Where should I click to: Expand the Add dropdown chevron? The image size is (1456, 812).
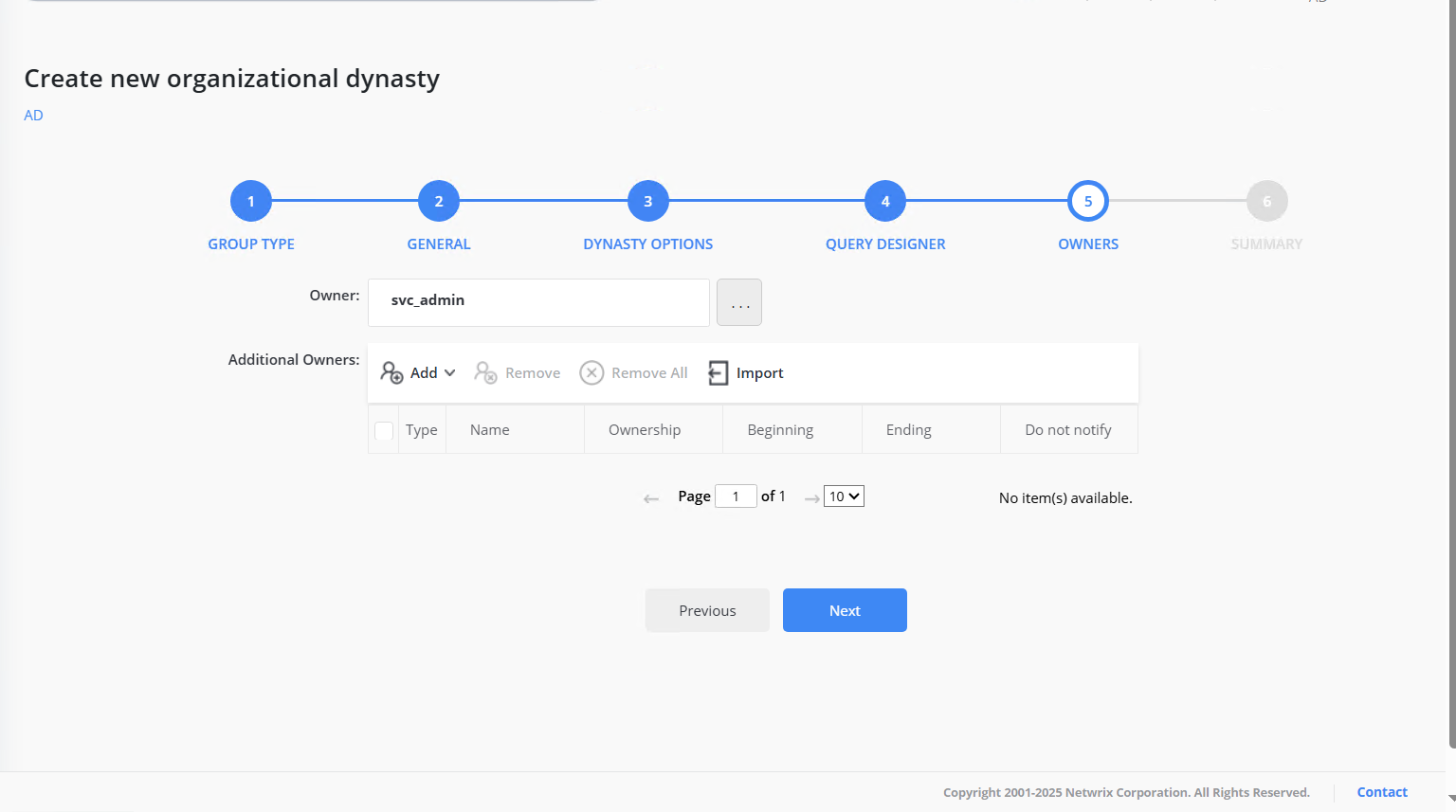[x=450, y=372]
